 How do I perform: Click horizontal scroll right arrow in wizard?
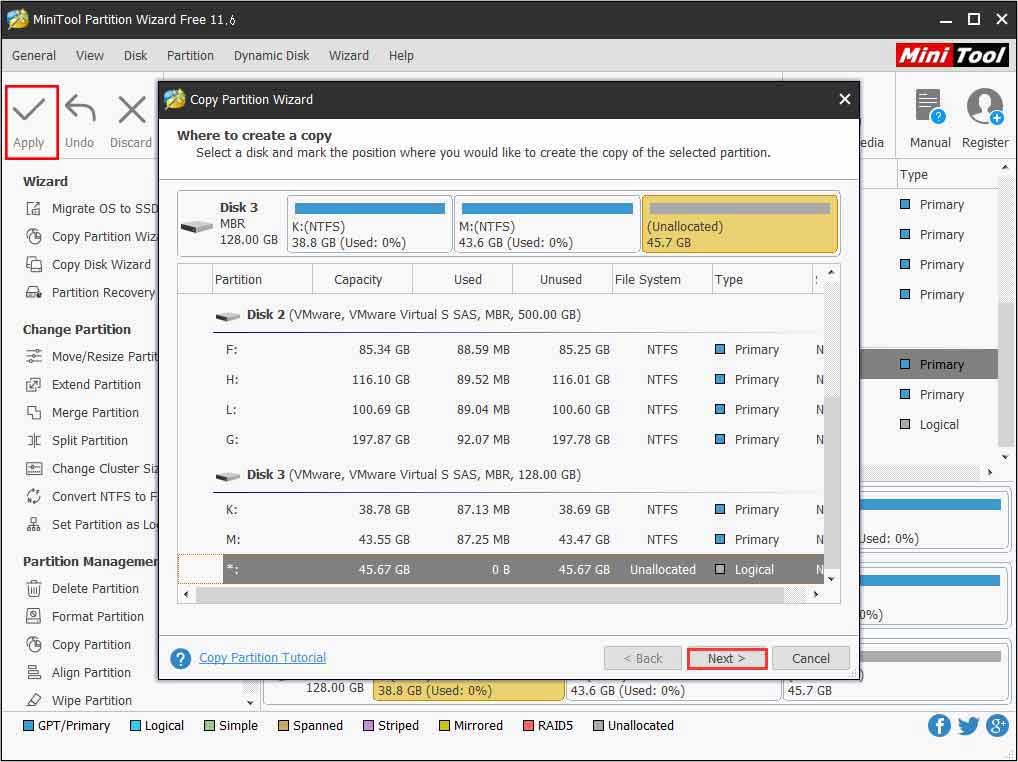[x=815, y=594]
